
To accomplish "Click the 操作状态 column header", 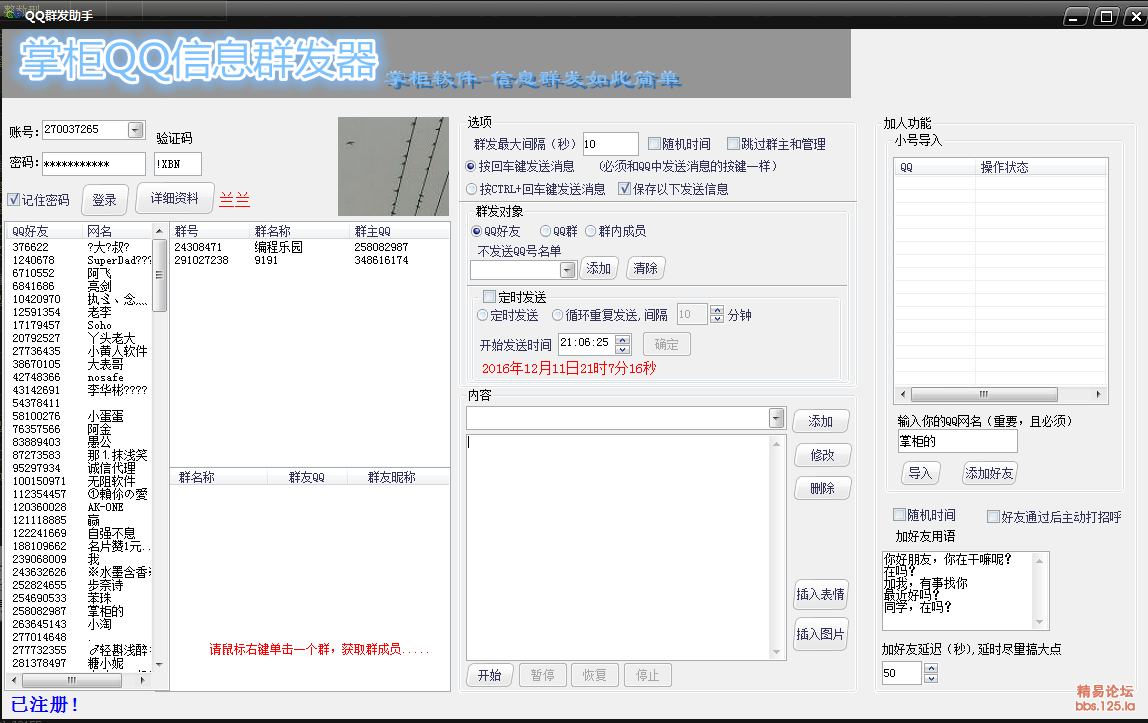I will 1040,168.
